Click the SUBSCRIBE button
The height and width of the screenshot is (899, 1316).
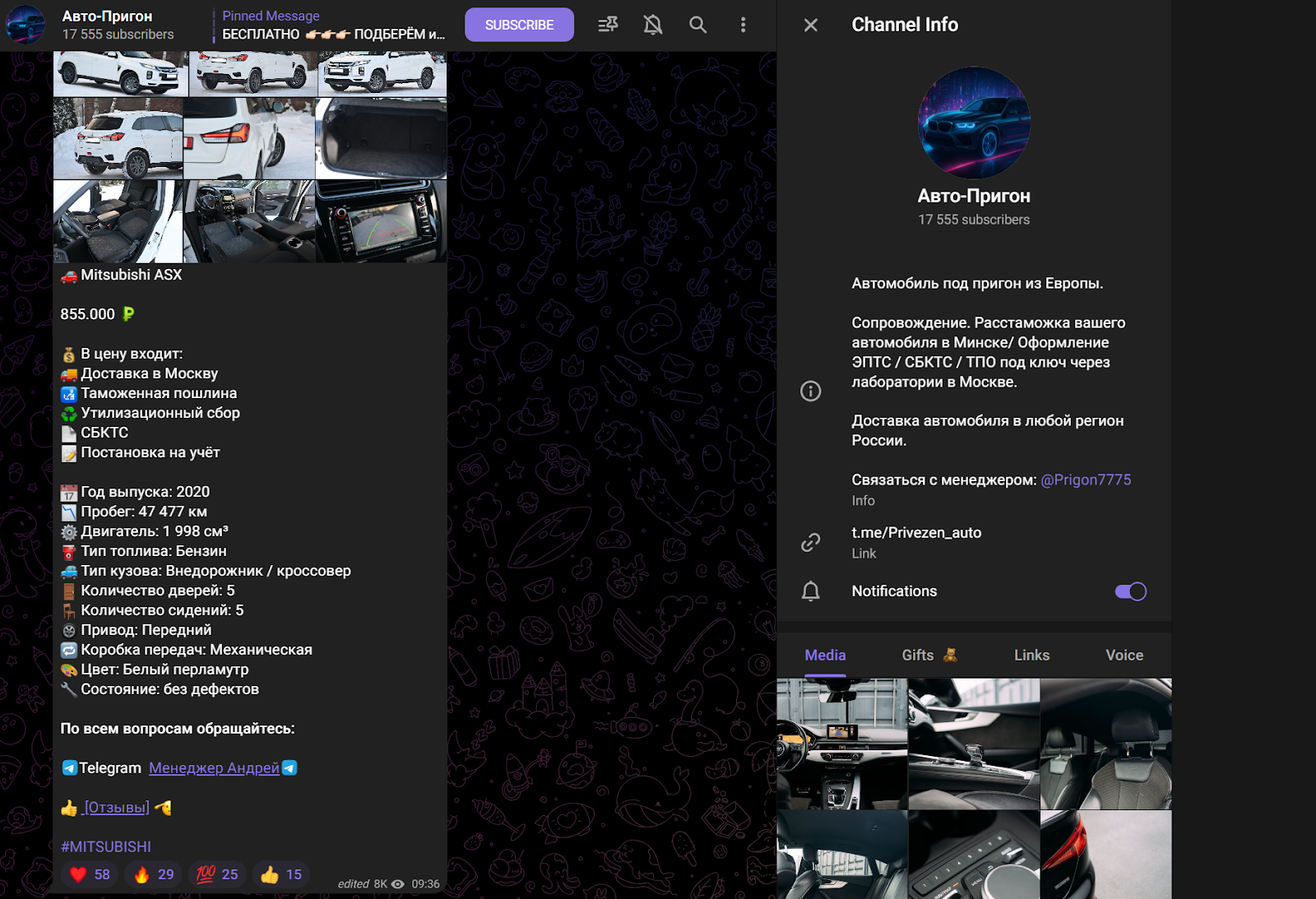[x=519, y=25]
